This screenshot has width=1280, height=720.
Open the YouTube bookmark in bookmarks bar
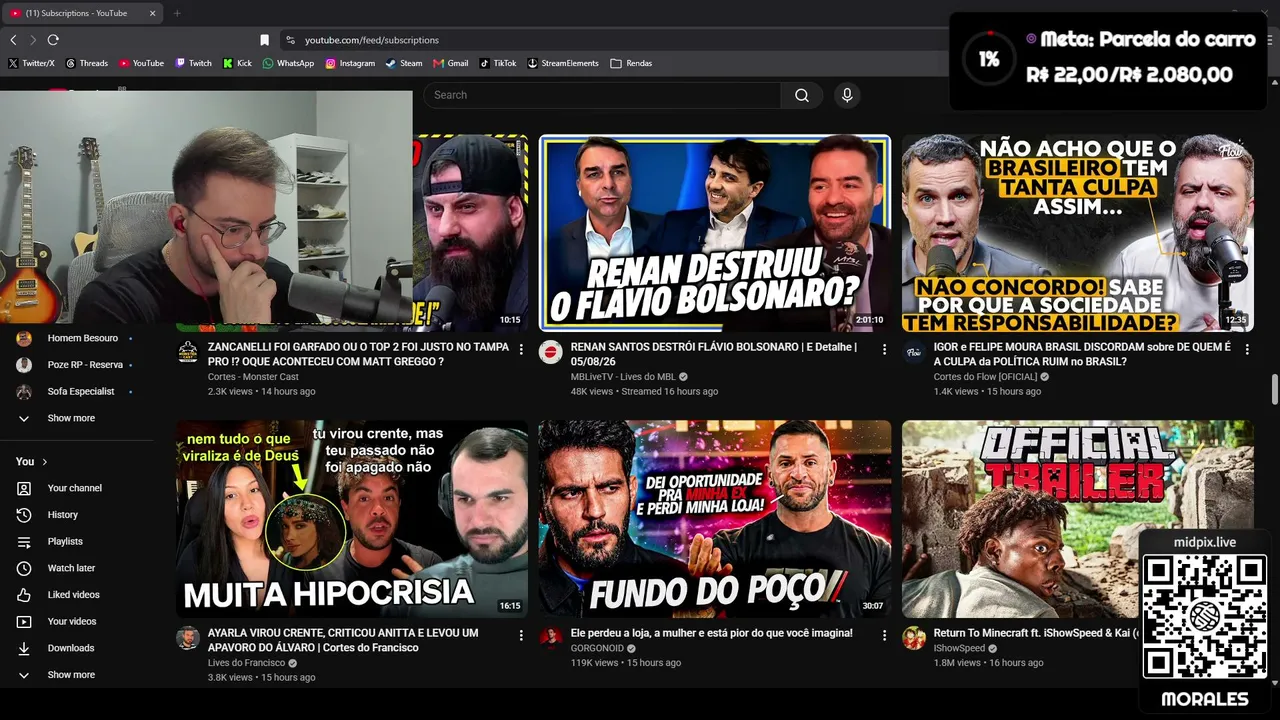pos(142,63)
